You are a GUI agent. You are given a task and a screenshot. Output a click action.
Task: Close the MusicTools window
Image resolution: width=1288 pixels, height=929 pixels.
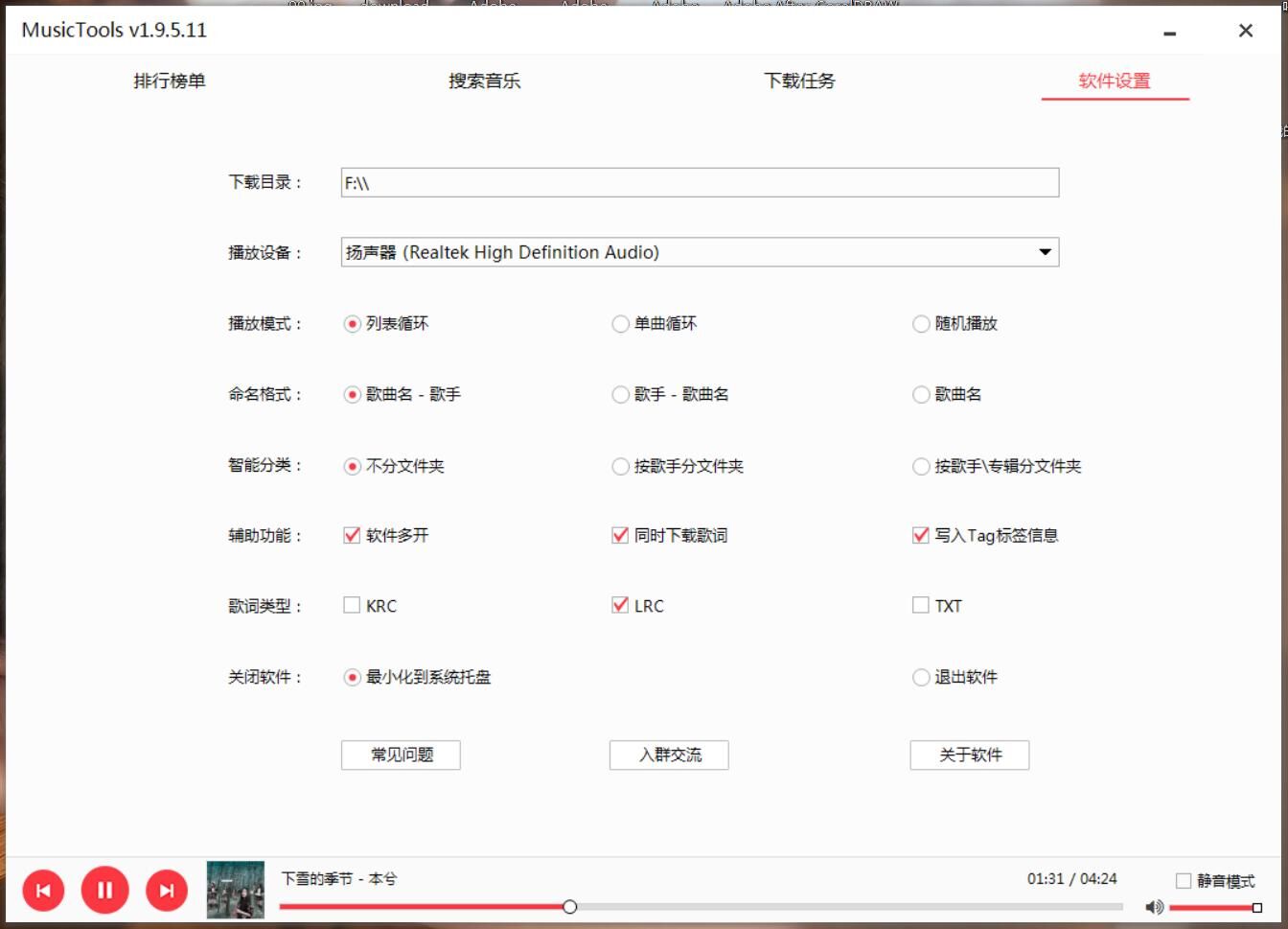point(1245,31)
